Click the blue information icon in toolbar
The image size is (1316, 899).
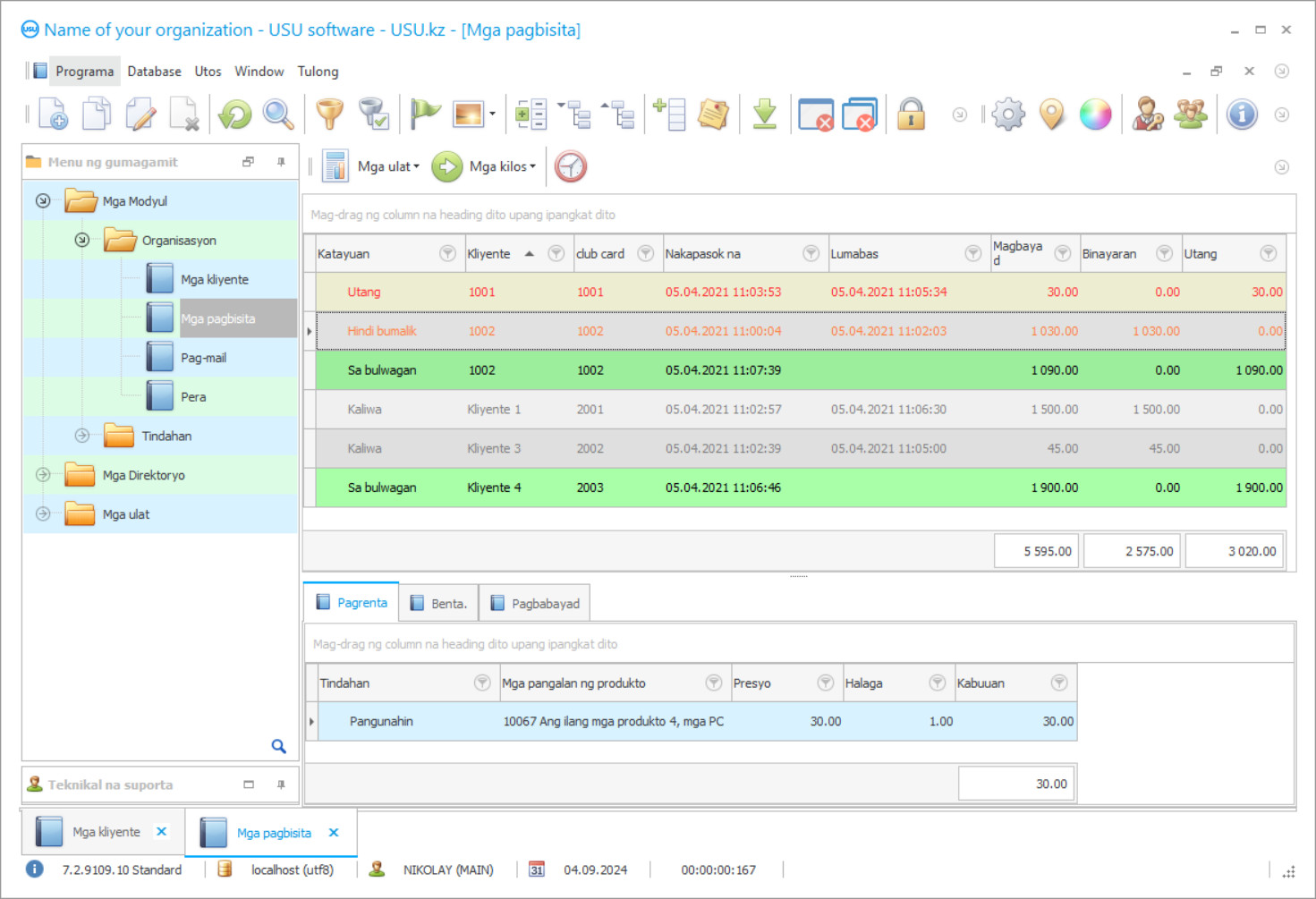tap(1242, 115)
